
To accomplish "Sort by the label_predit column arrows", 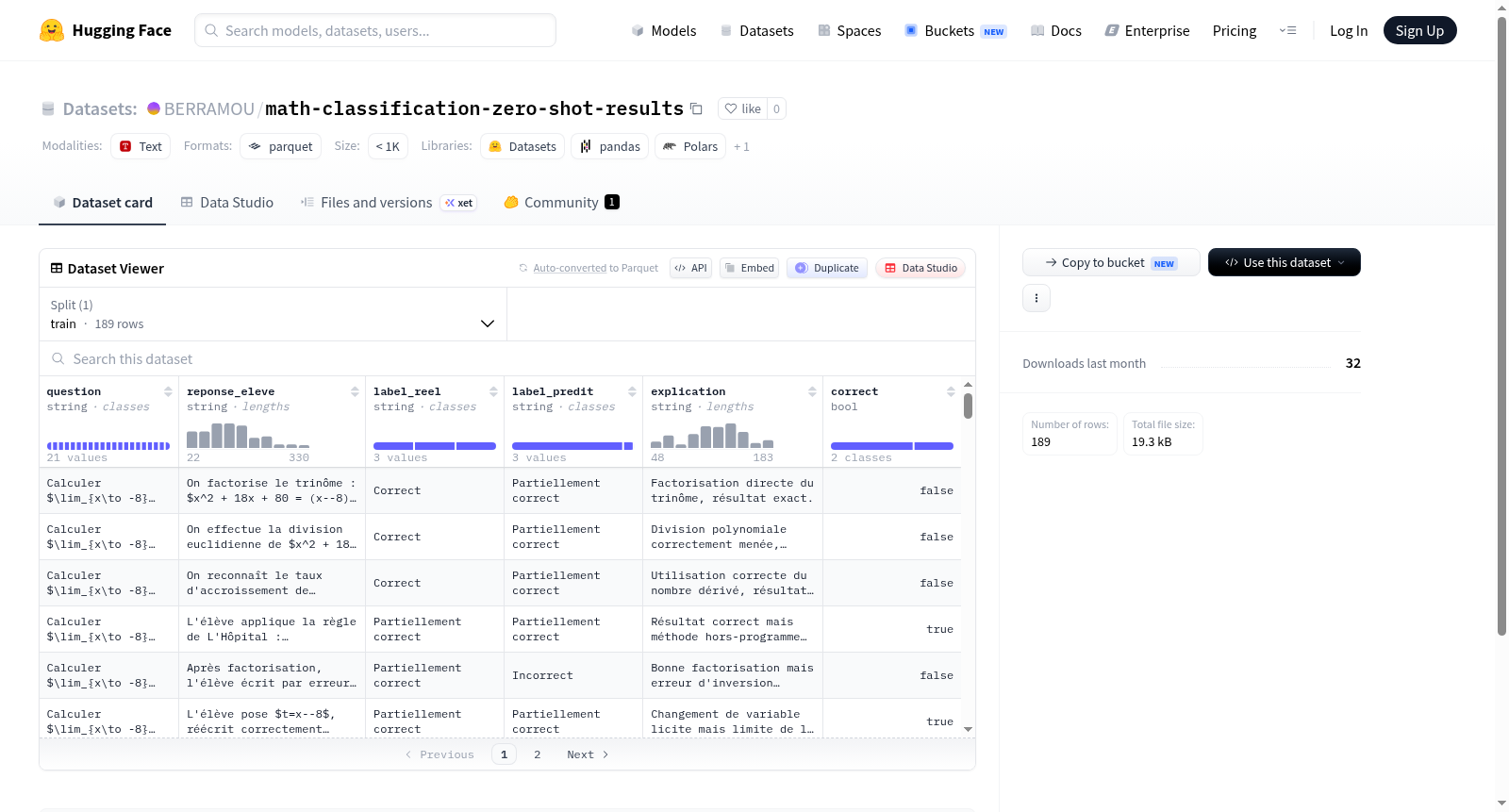I will pos(632,391).
